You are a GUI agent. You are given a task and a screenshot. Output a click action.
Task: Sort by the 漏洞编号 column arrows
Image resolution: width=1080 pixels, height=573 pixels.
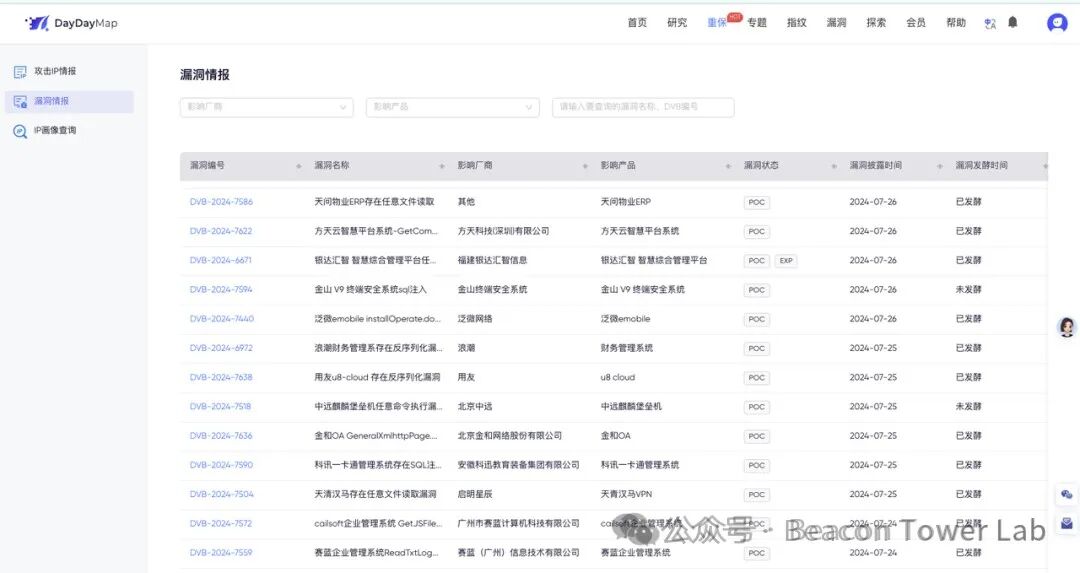click(x=298, y=166)
